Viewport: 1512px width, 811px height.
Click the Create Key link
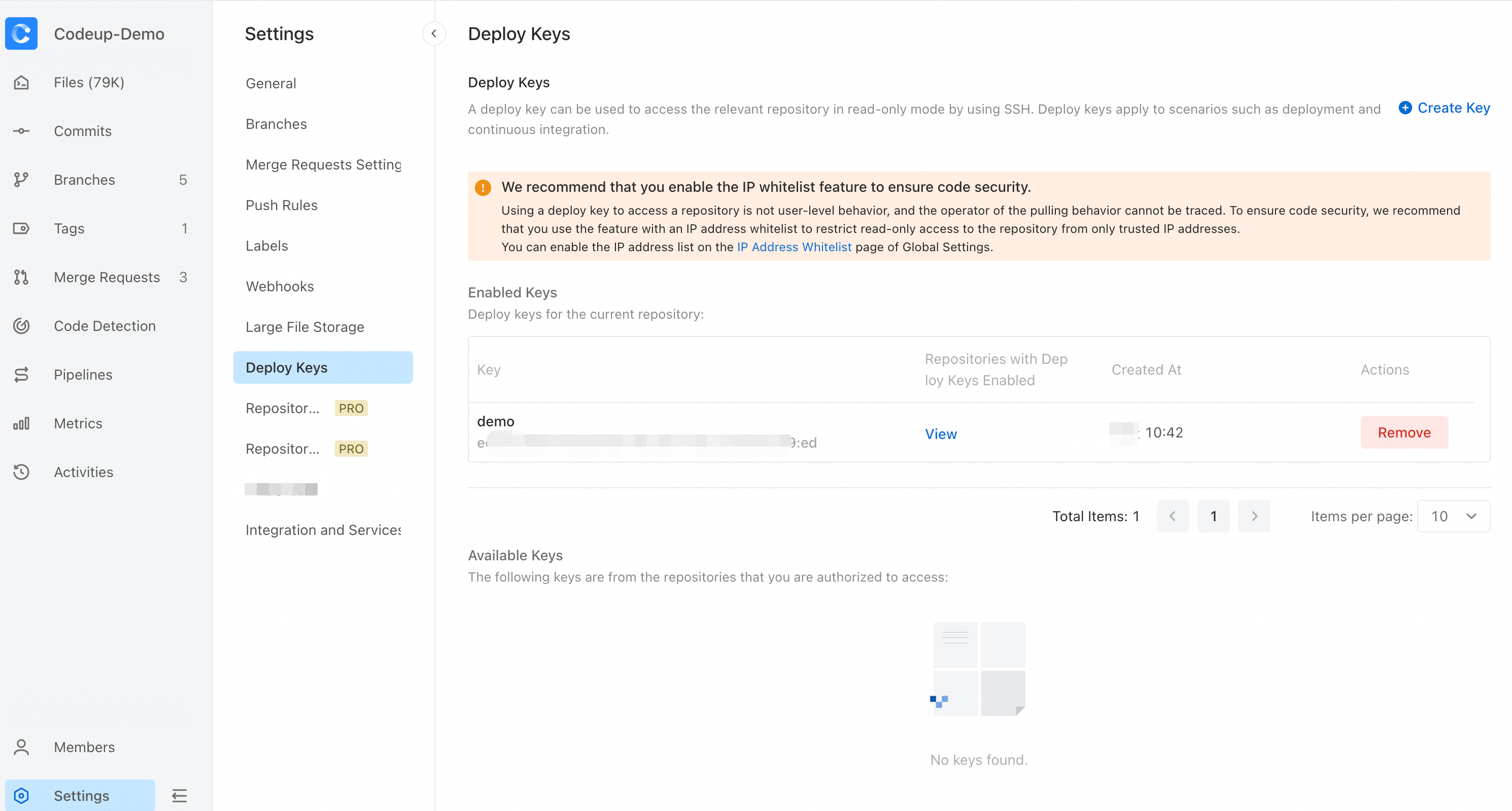1453,108
